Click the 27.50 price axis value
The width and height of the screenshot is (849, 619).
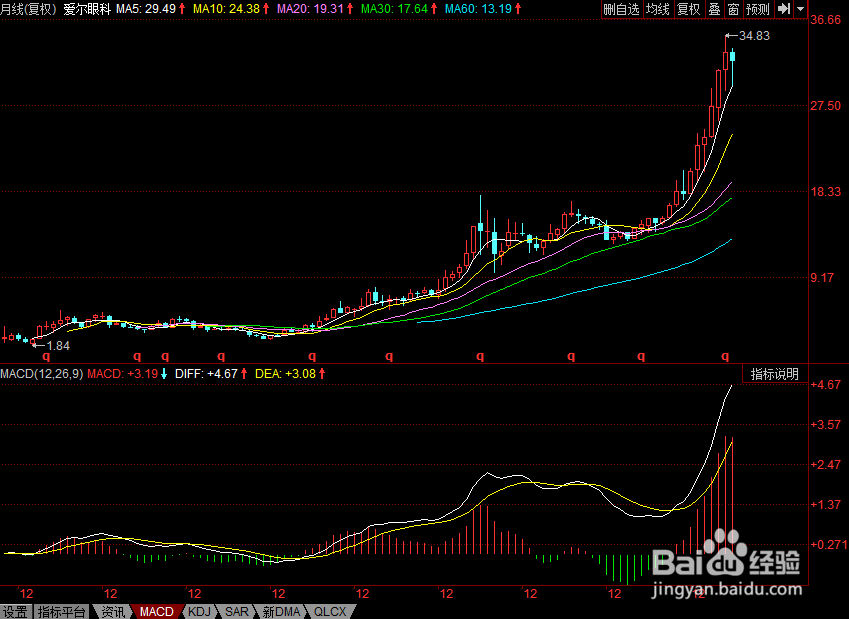826,106
